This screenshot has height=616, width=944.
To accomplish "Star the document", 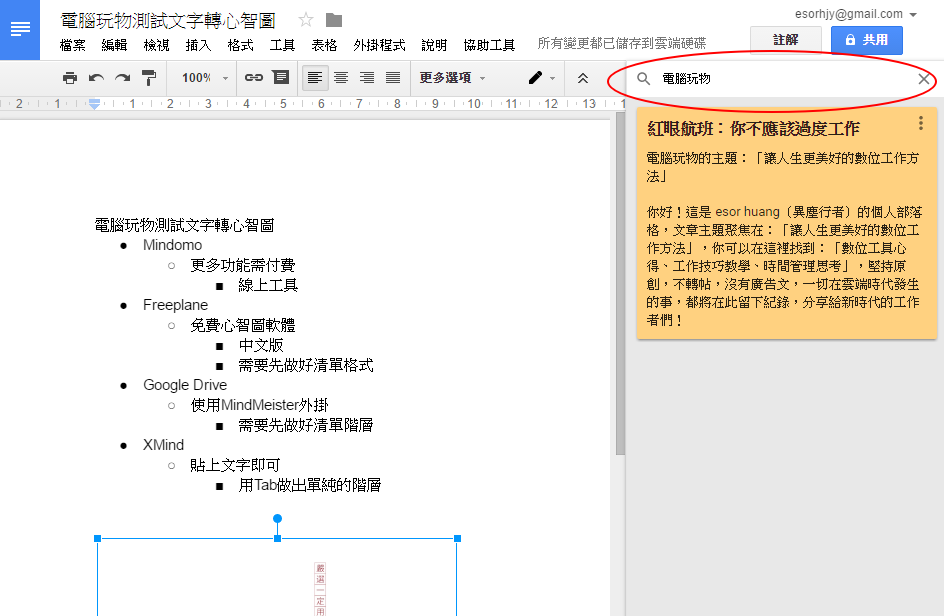I will click(306, 20).
